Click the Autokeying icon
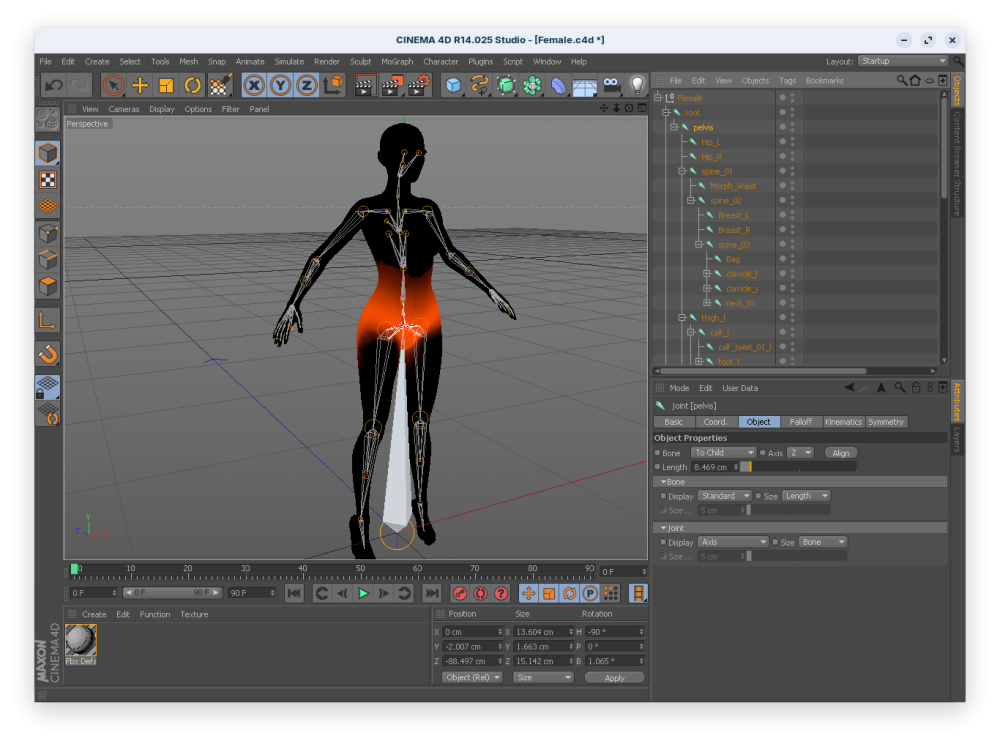This screenshot has height=744, width=1000. tap(478, 593)
